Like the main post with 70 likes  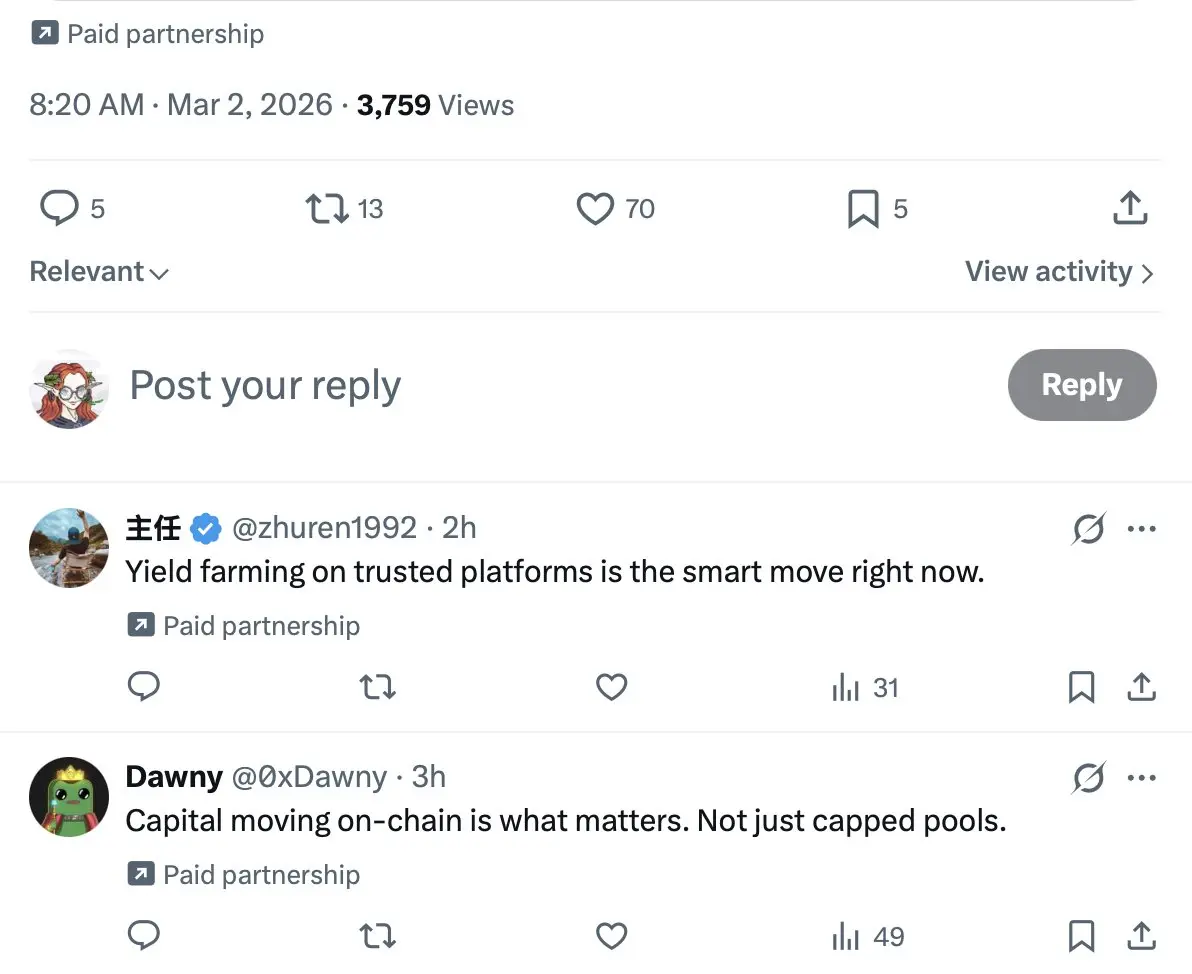(x=595, y=208)
